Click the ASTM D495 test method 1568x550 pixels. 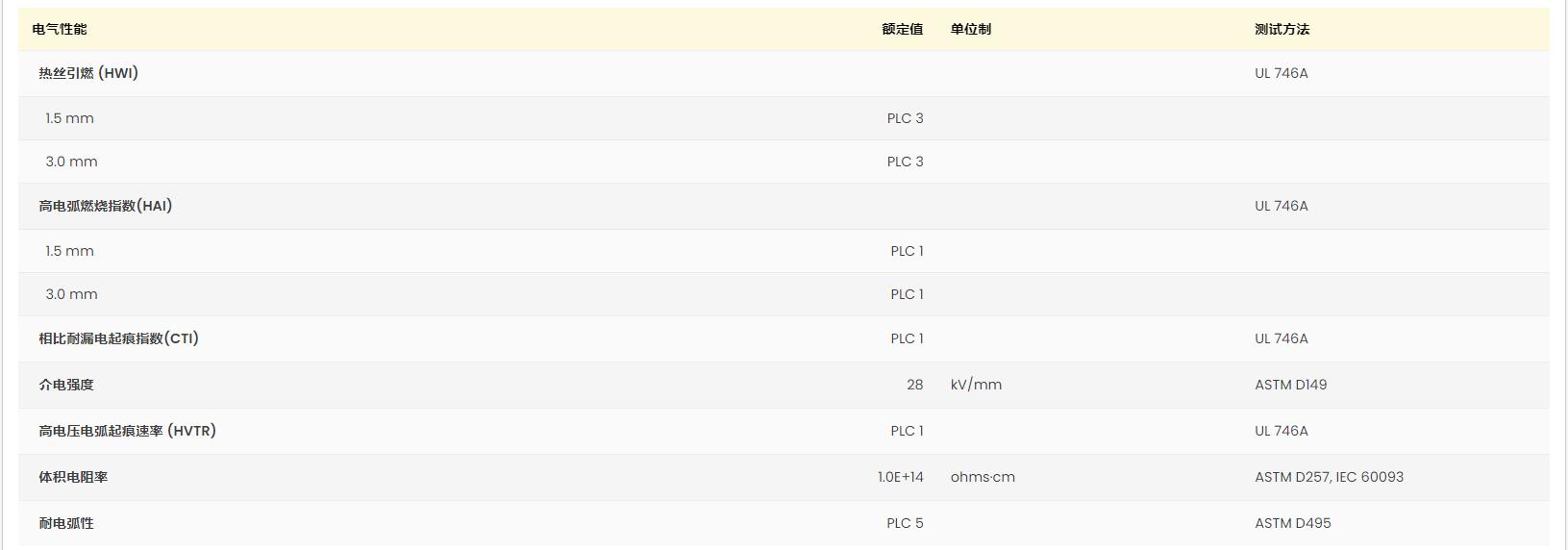tap(1292, 523)
